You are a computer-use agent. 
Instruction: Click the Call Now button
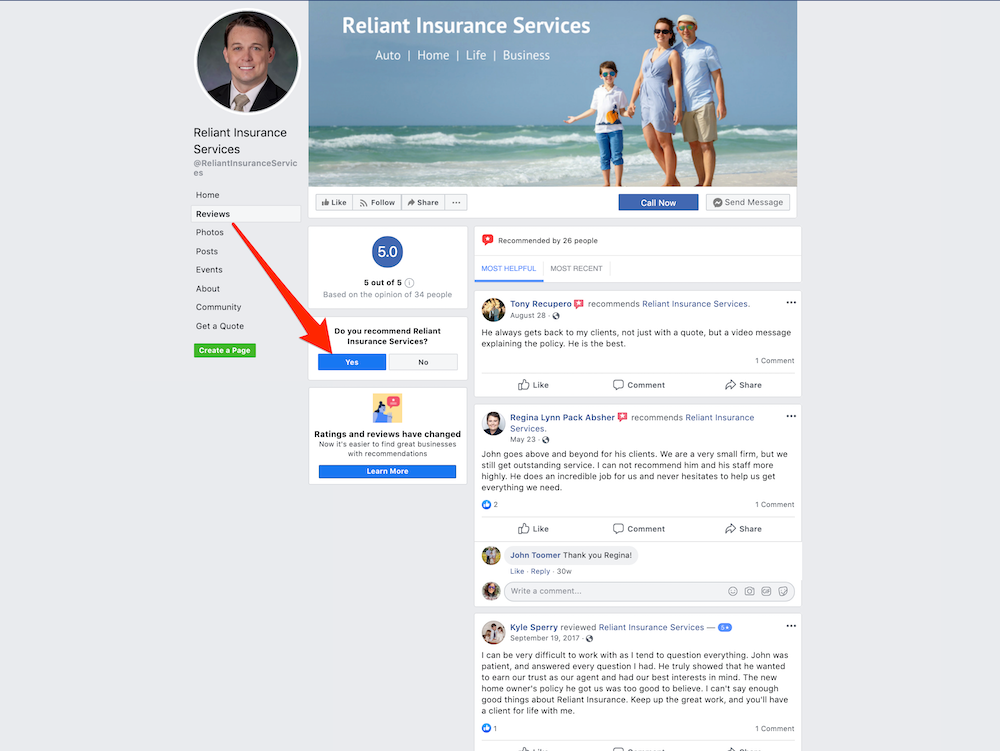658,202
